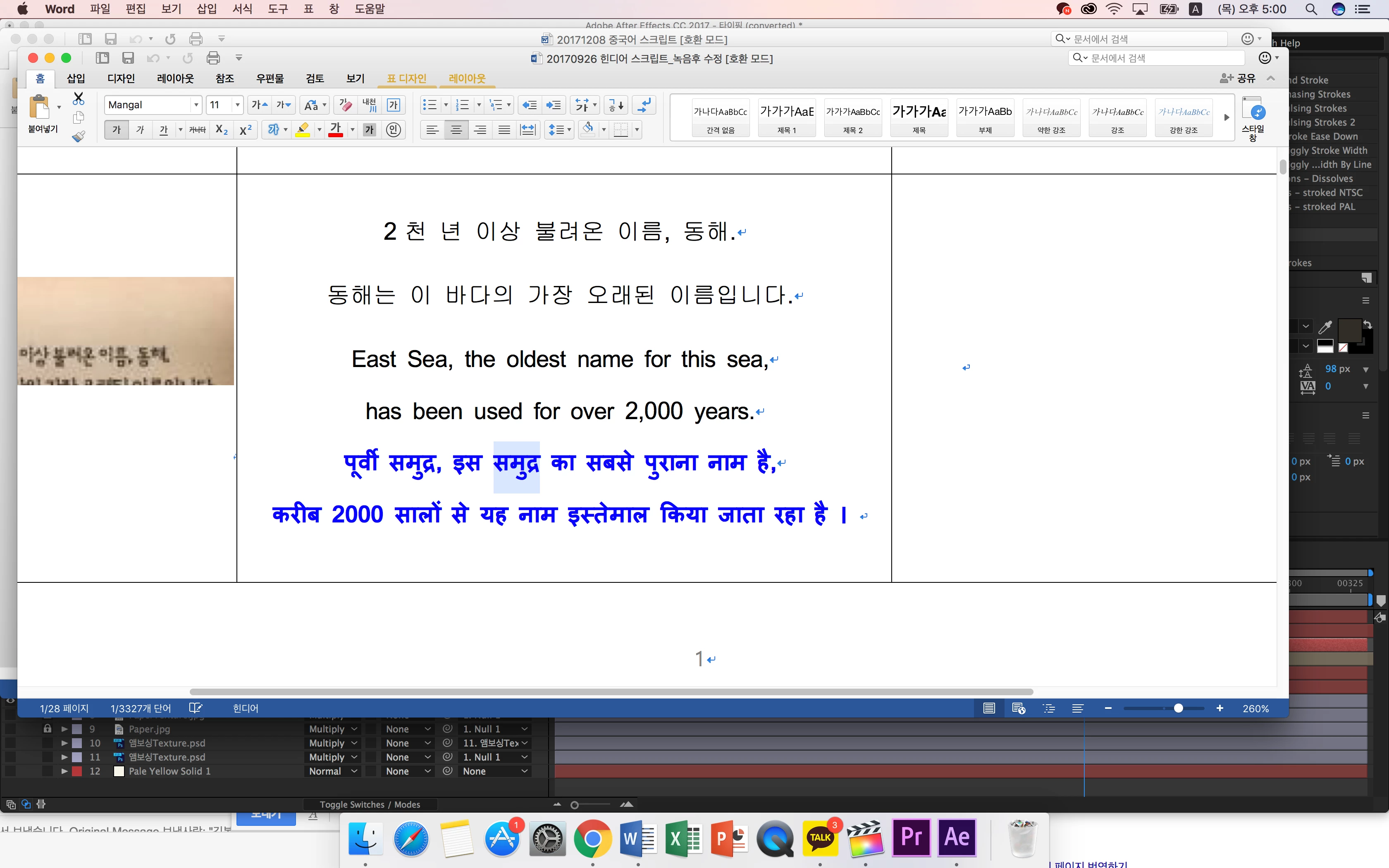Click the yellow text highlight color
This screenshot has width=1389, height=868.
tap(303, 130)
